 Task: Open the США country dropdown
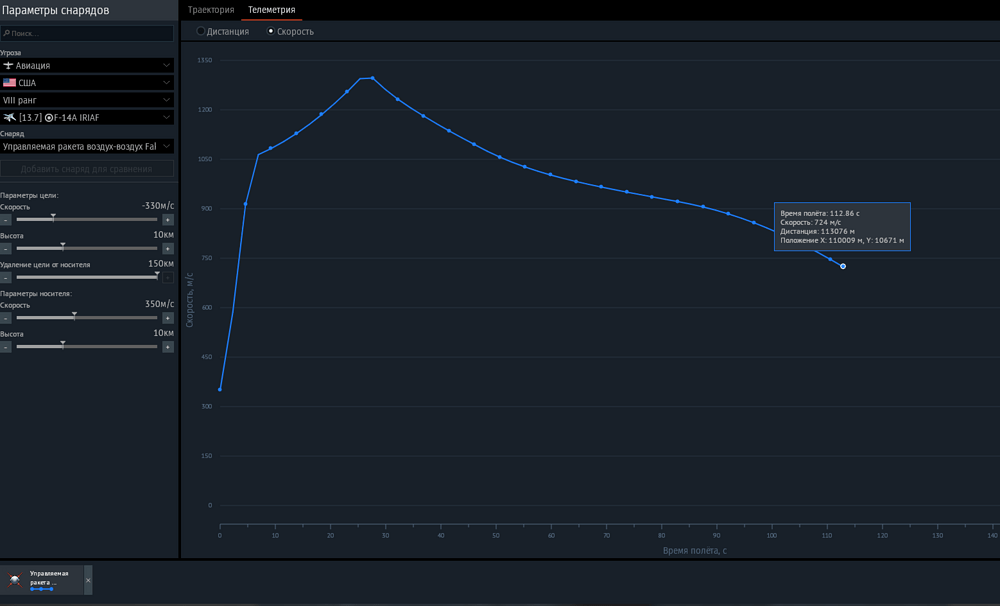[87, 82]
